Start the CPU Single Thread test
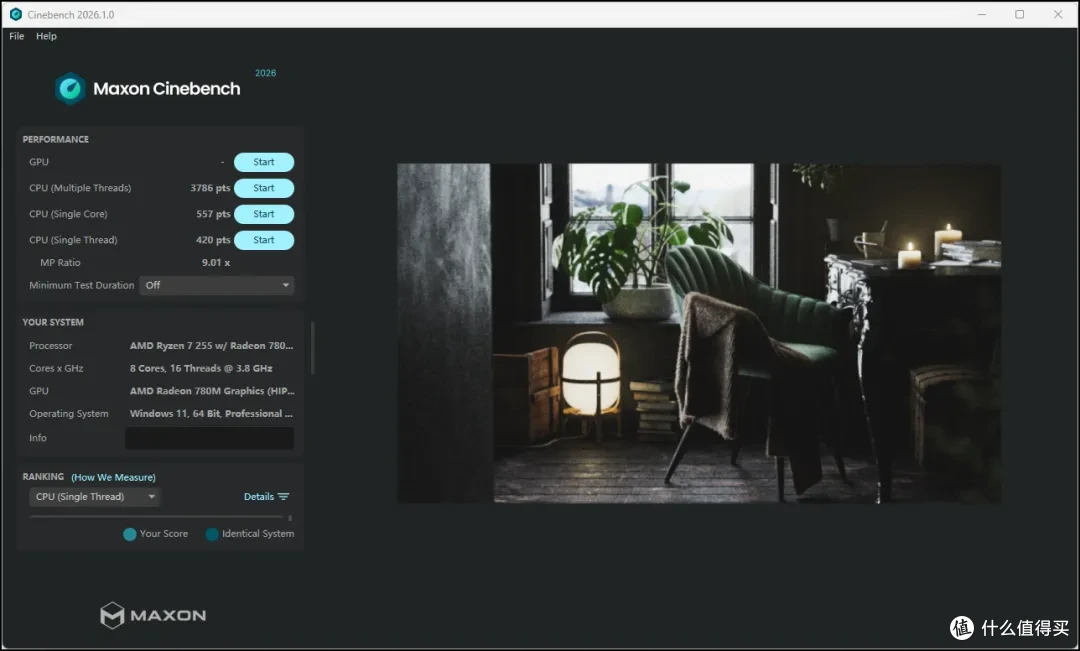 coord(264,240)
